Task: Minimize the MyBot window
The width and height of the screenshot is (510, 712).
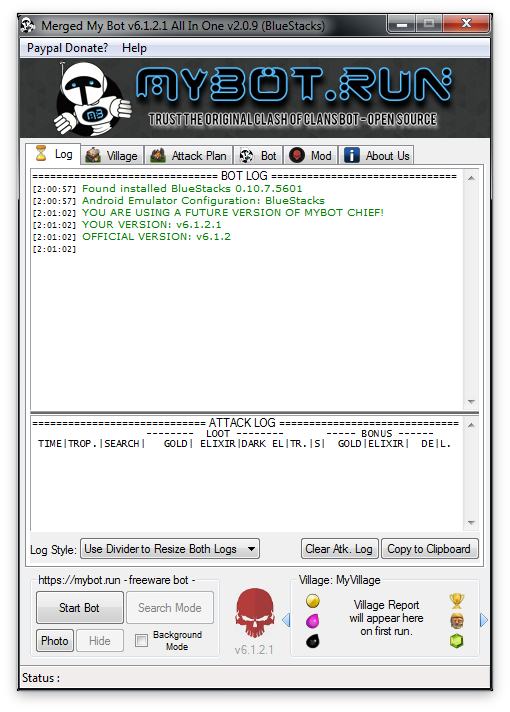Action: 402,24
